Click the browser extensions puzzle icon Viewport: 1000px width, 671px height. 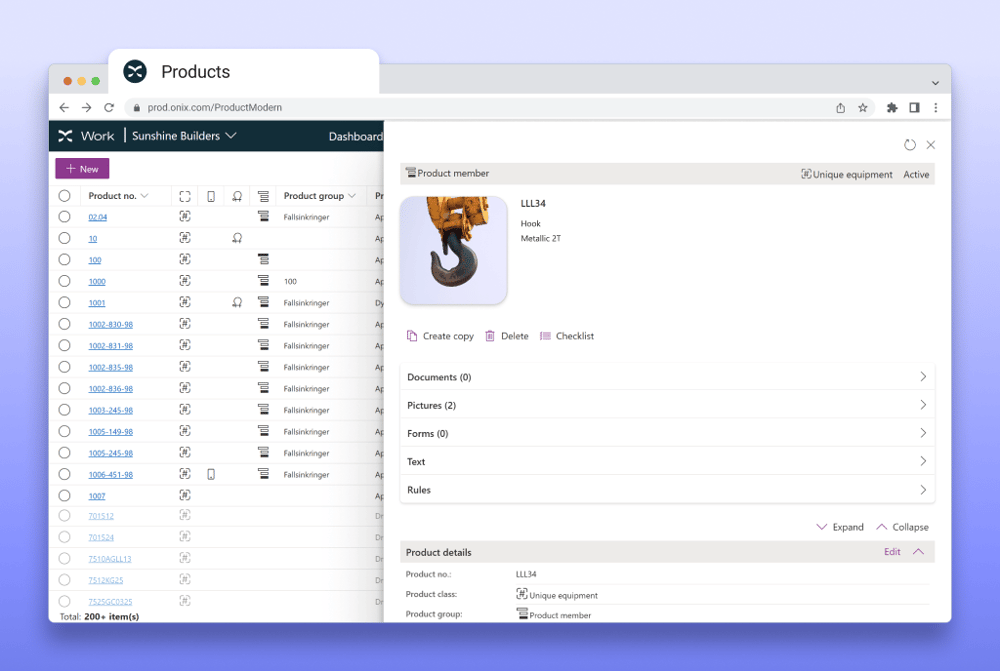(x=891, y=108)
